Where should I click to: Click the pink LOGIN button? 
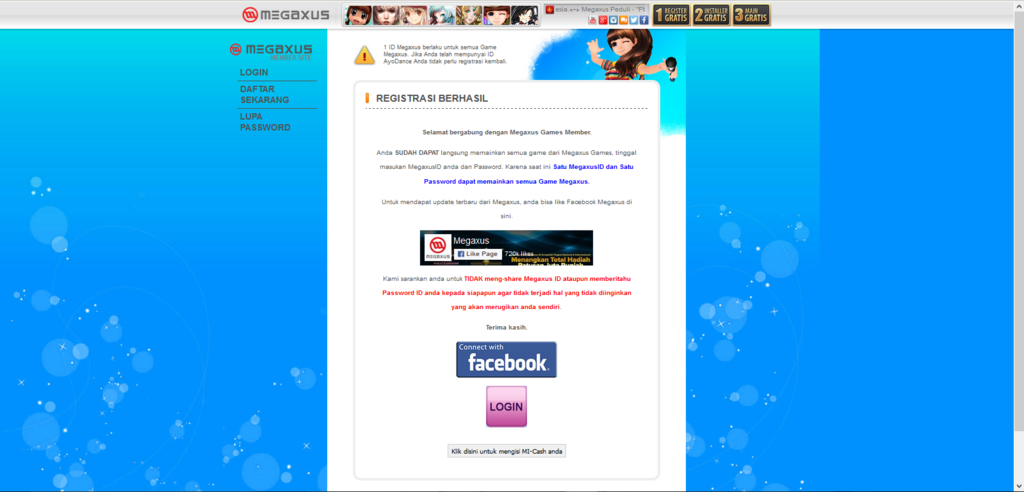(x=506, y=406)
